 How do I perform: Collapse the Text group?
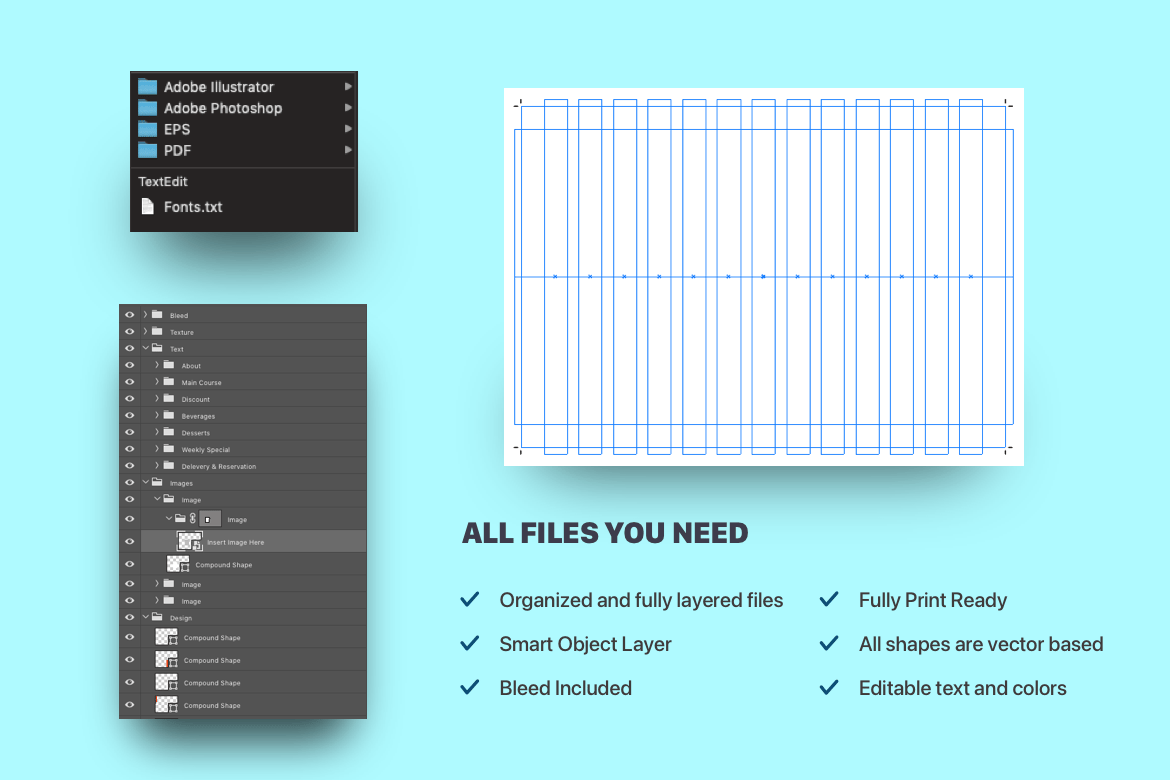click(x=146, y=348)
